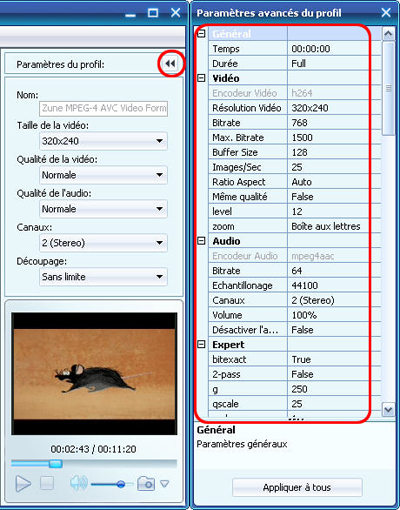Click the volume slider handle
Viewport: 400px width, 510px height.
(121, 484)
